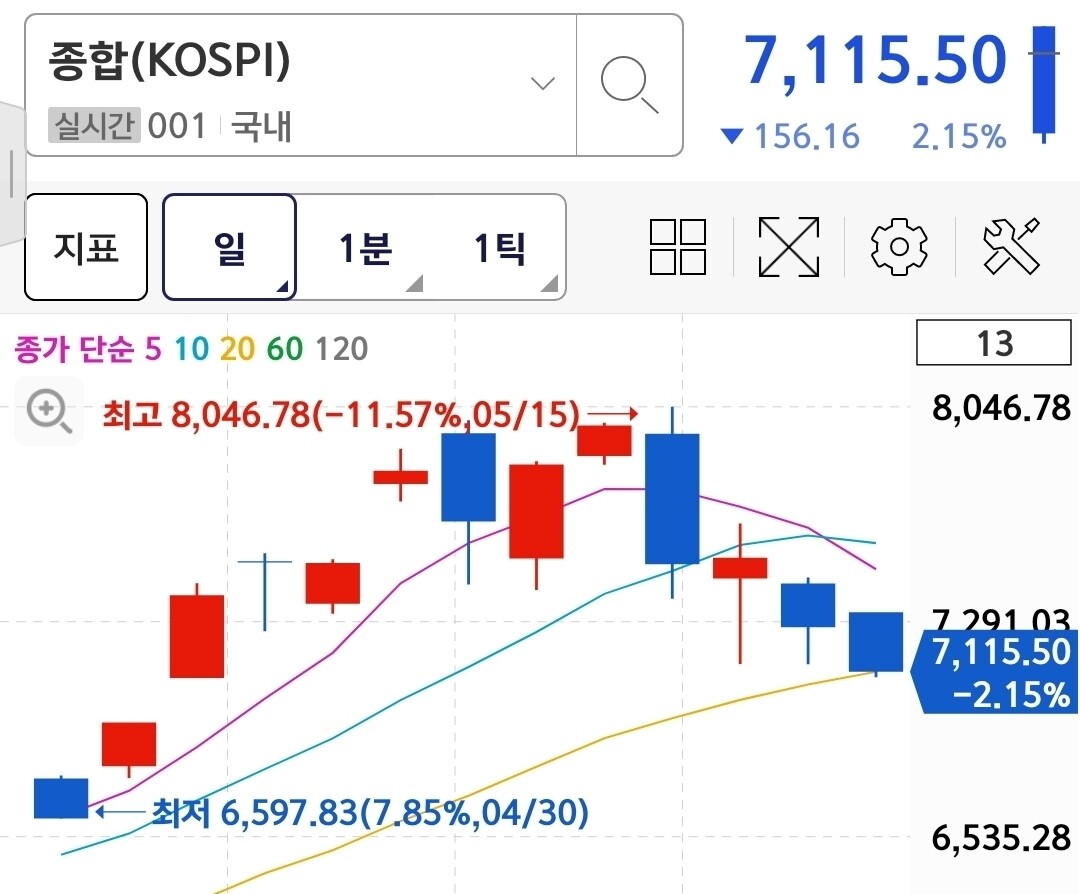Toggle the 60-day moving average label
Viewport: 1080px width, 894px height.
coord(284,349)
